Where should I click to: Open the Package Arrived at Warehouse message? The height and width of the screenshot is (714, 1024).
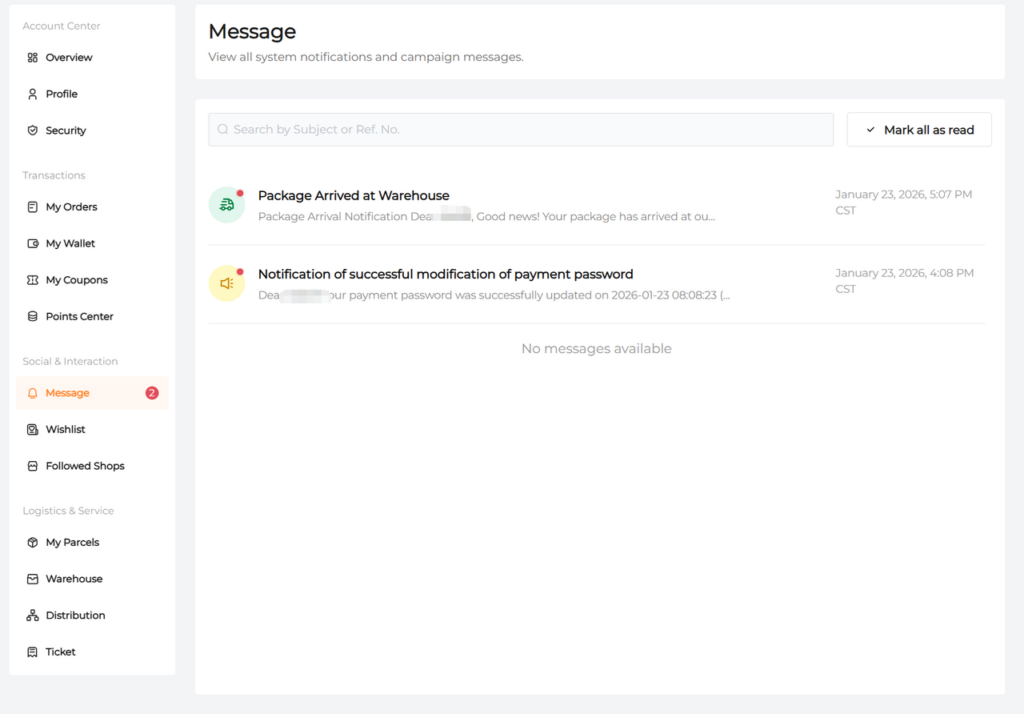[353, 196]
